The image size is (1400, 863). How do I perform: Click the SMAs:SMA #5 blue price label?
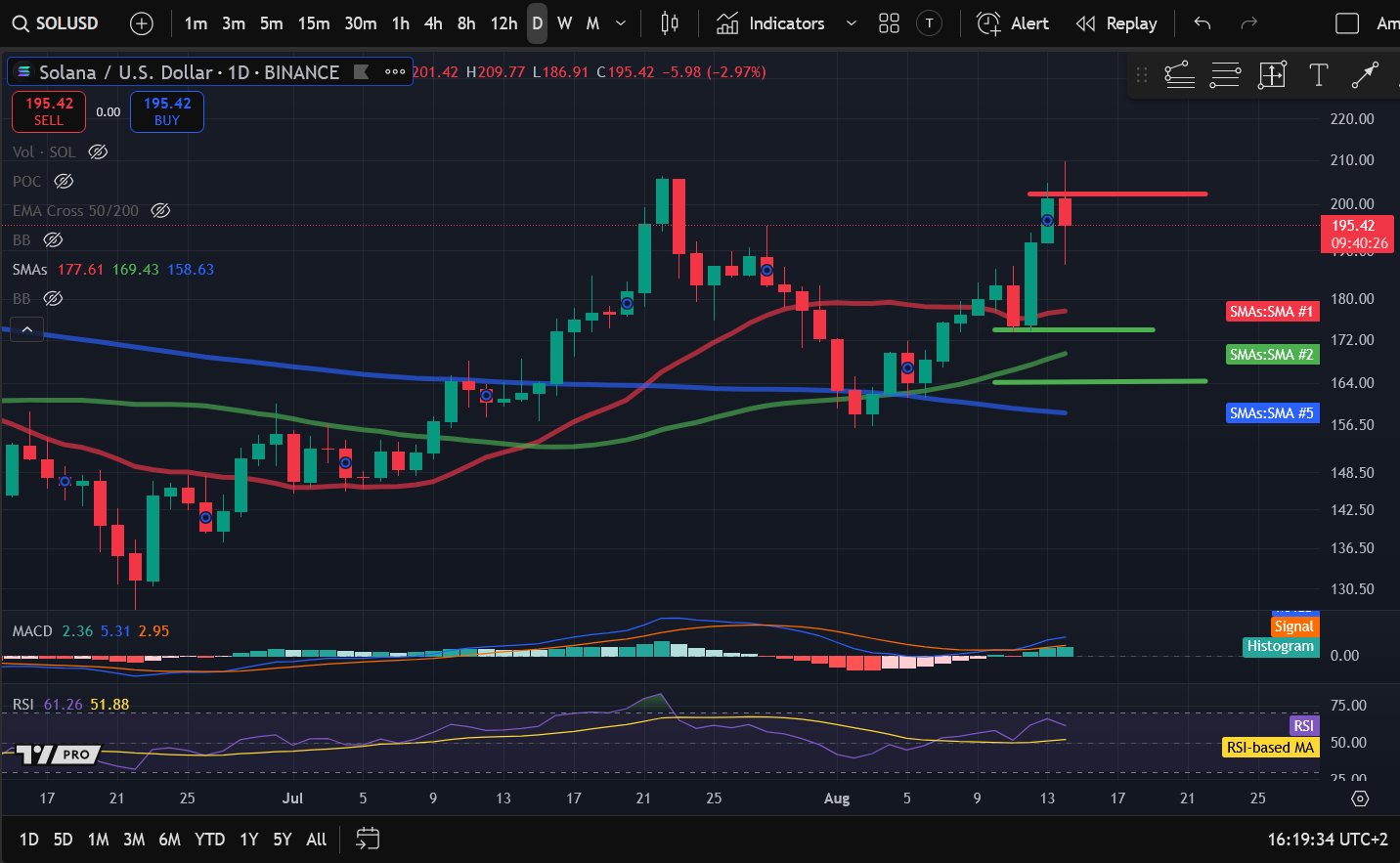[1272, 413]
